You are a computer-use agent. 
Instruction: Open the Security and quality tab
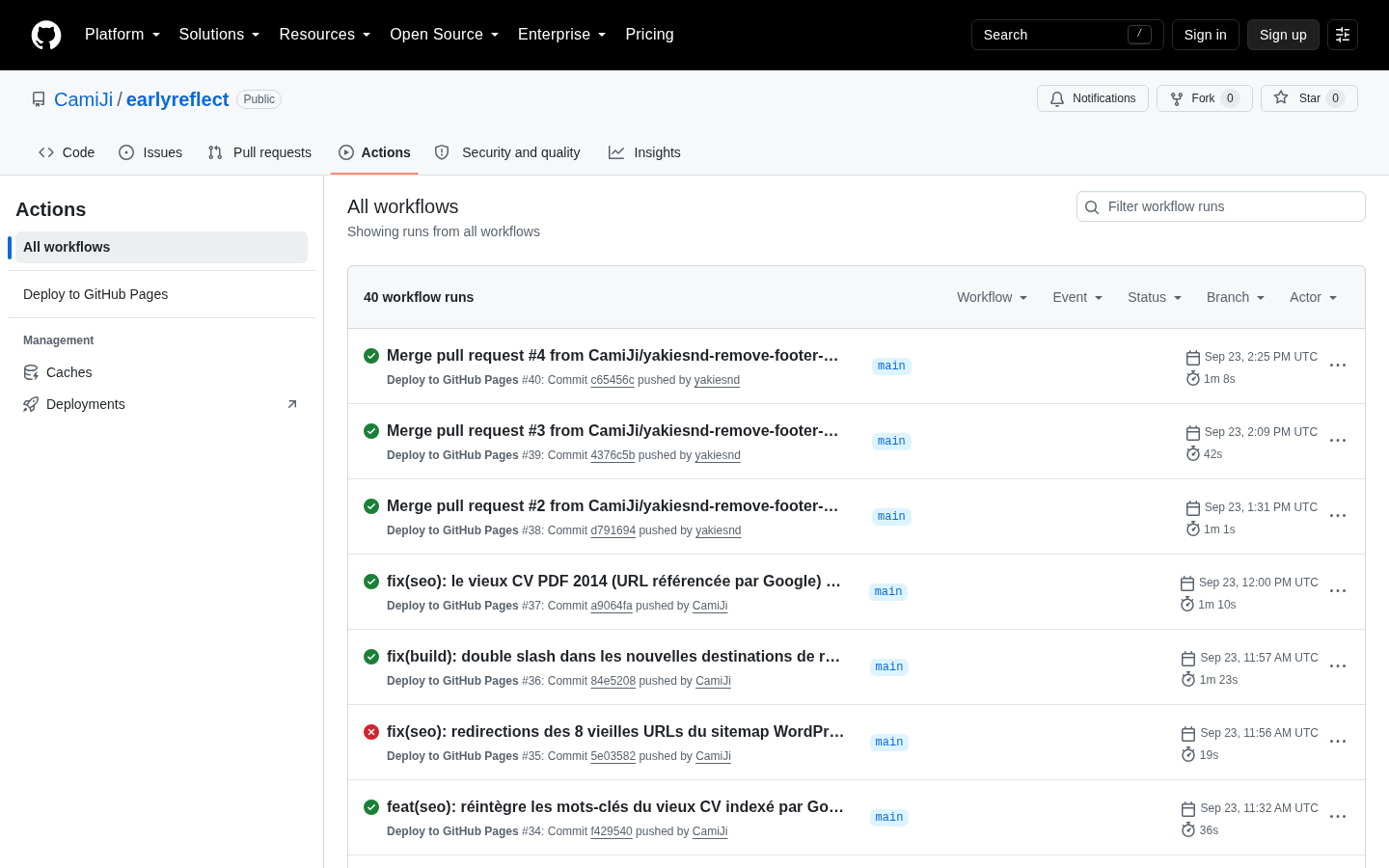[x=507, y=152]
